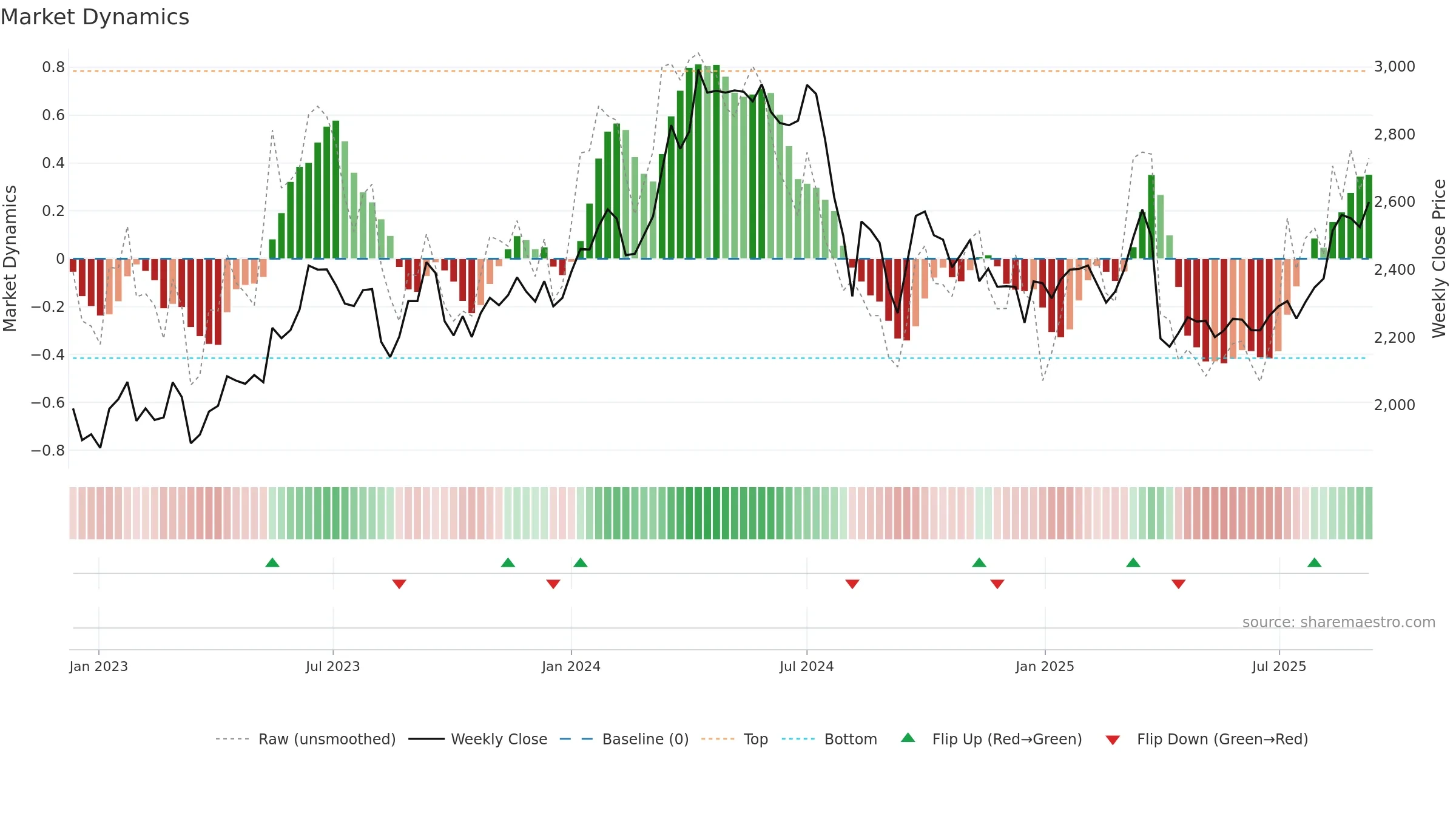Viewport: 1456px width, 819px height.
Task: Click the green triangle icon in legend
Action: pyautogui.click(x=908, y=738)
